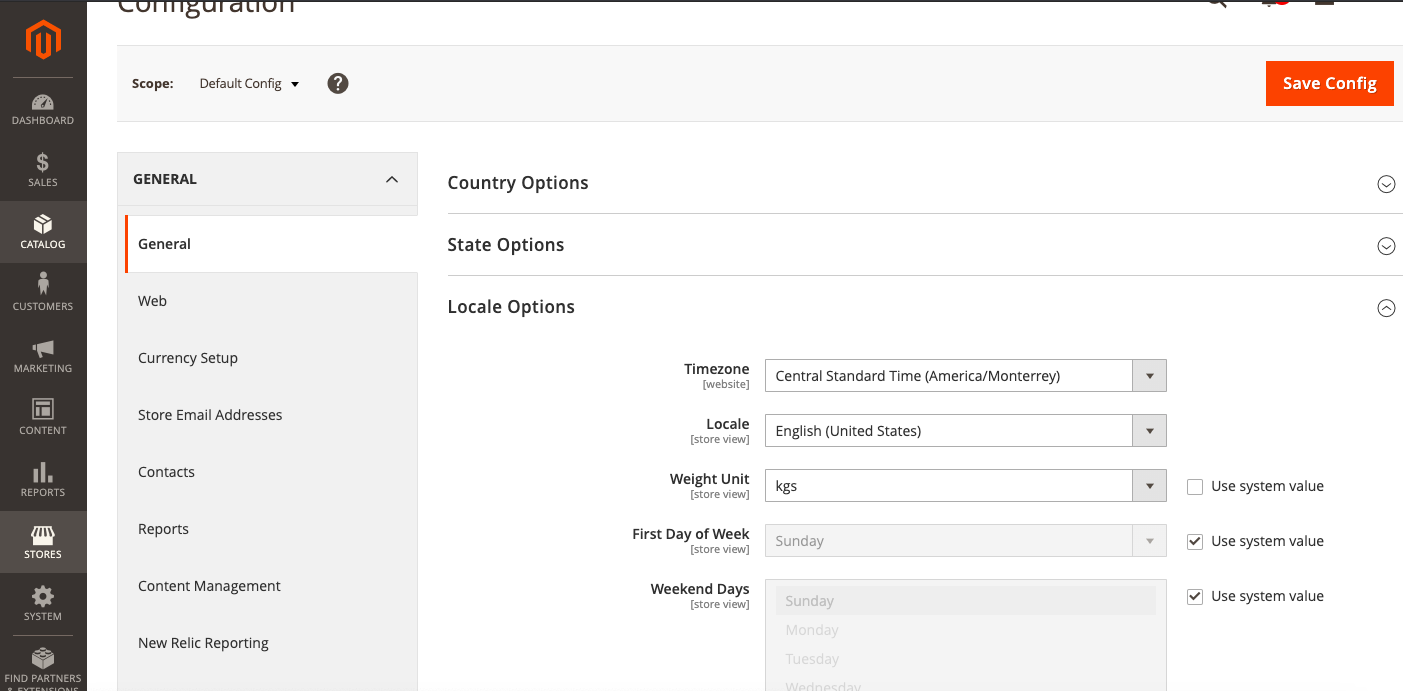The image size is (1403, 691).
Task: Click the System gear icon
Action: point(43,598)
